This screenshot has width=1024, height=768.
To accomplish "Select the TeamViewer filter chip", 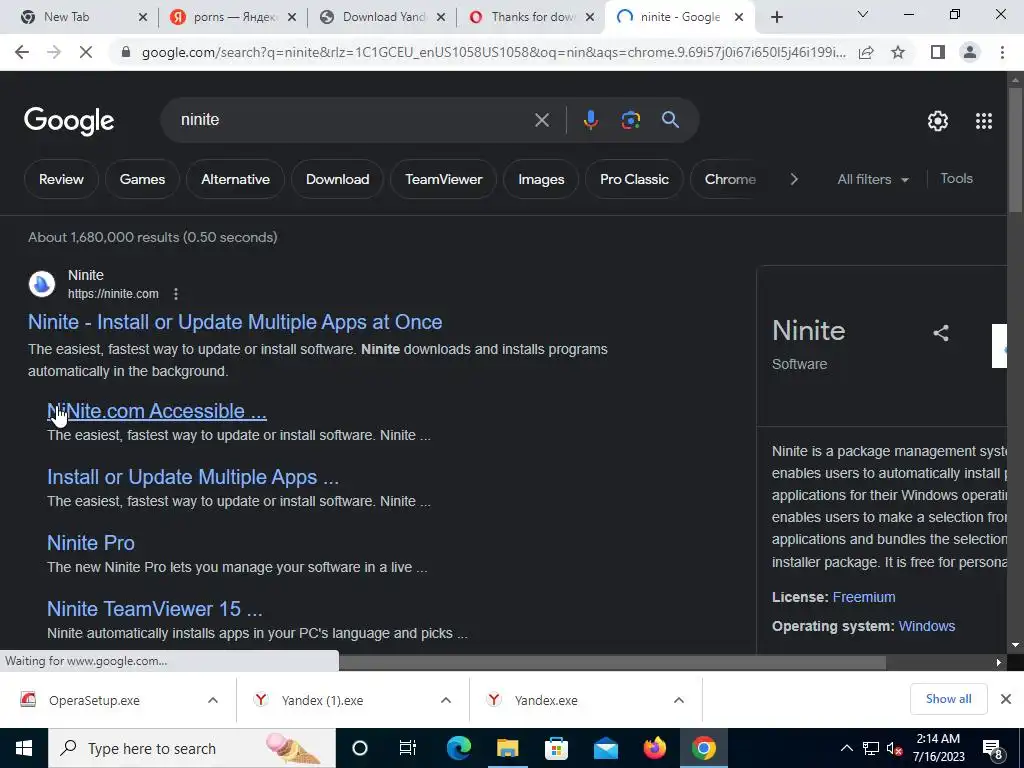I will (443, 179).
